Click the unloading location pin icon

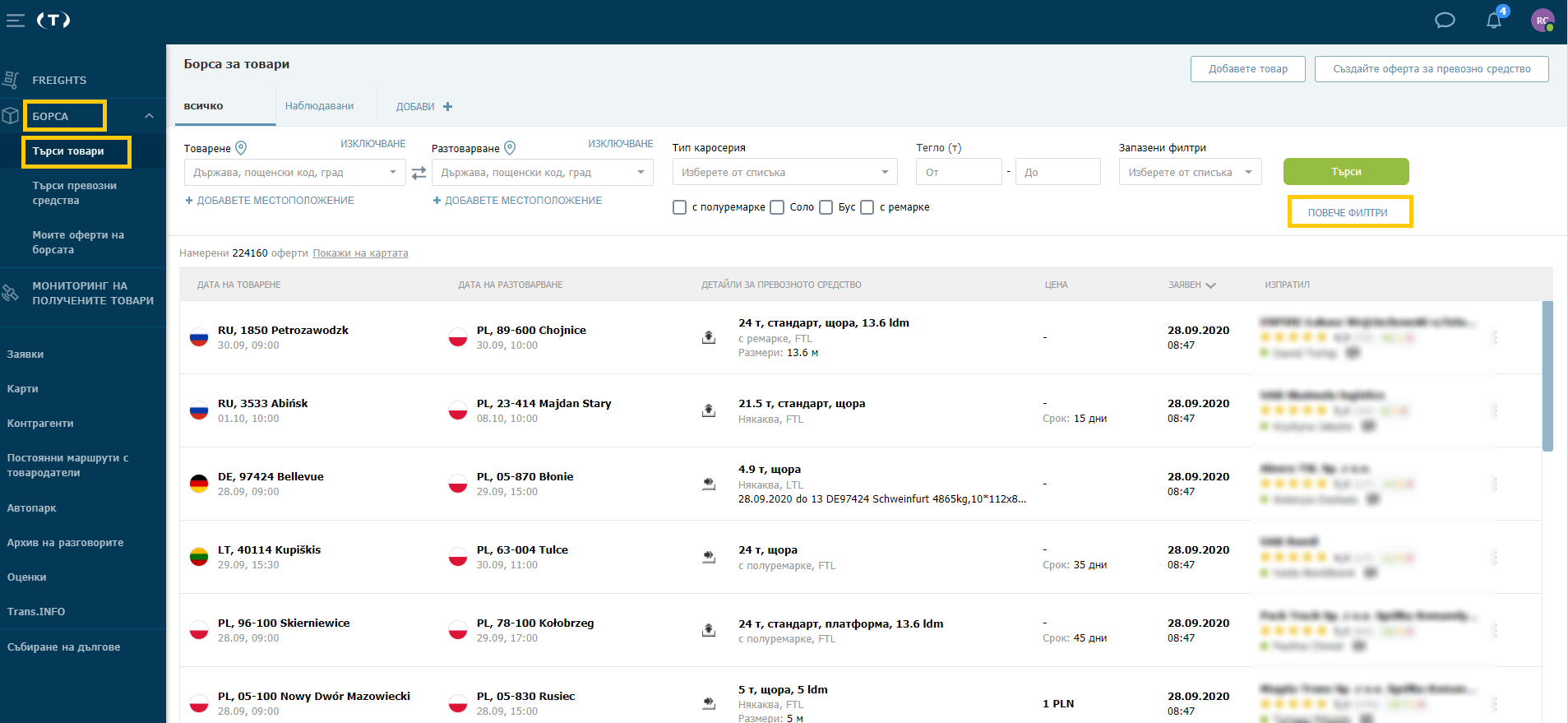[x=510, y=148]
